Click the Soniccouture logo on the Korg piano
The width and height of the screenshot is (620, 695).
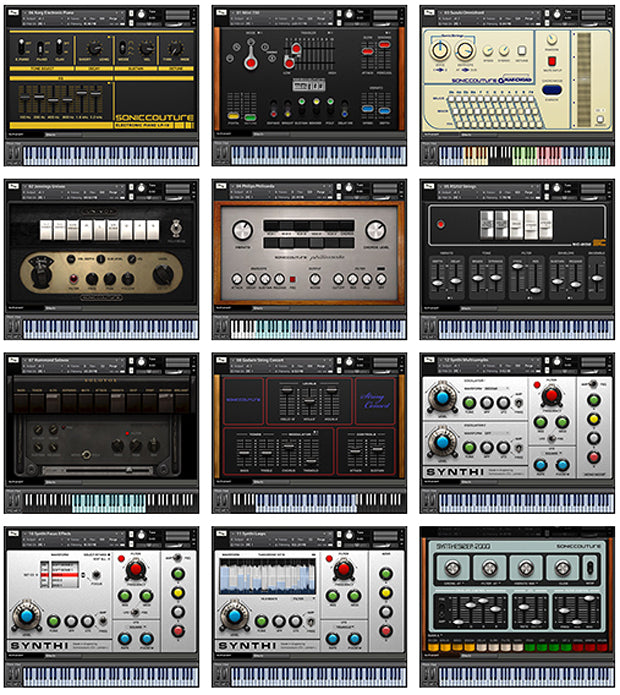coord(154,117)
